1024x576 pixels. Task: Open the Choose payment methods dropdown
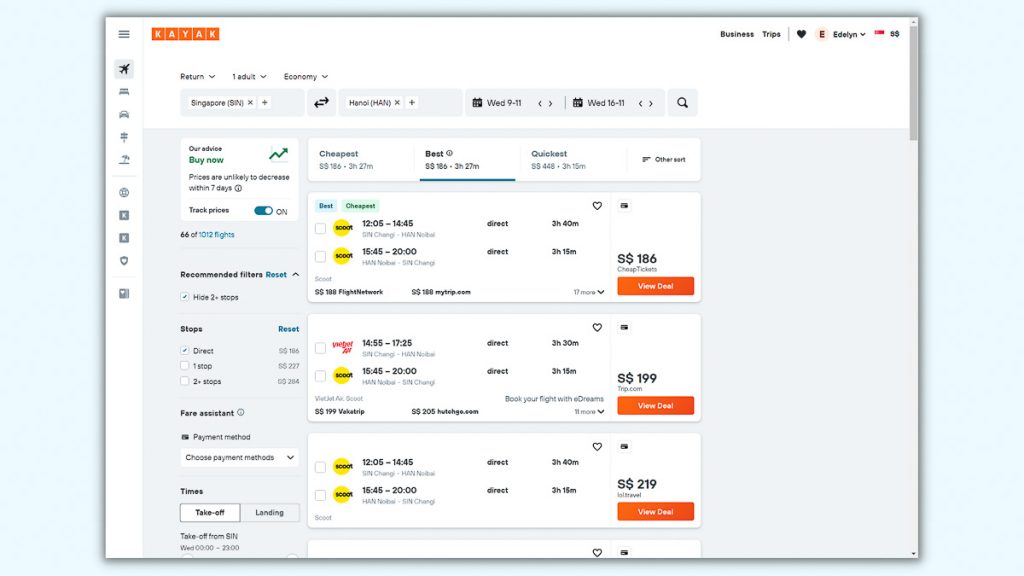[x=239, y=457]
